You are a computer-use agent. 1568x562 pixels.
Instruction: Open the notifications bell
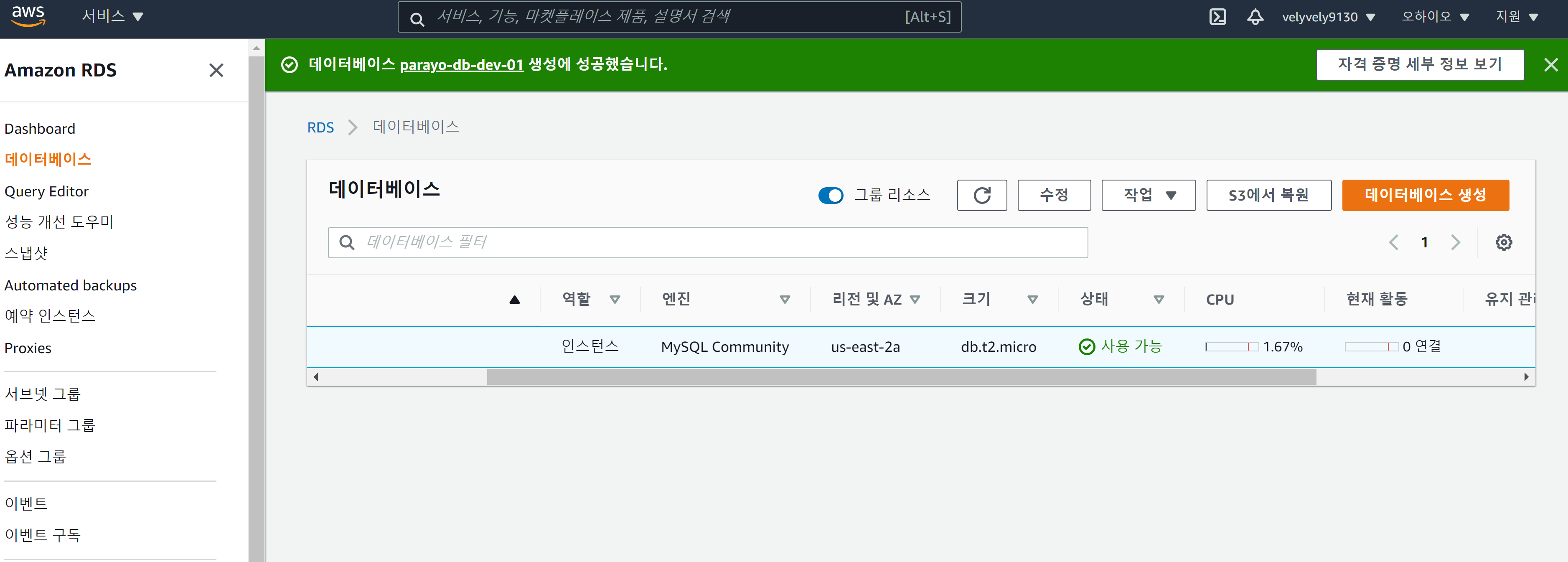(1255, 16)
